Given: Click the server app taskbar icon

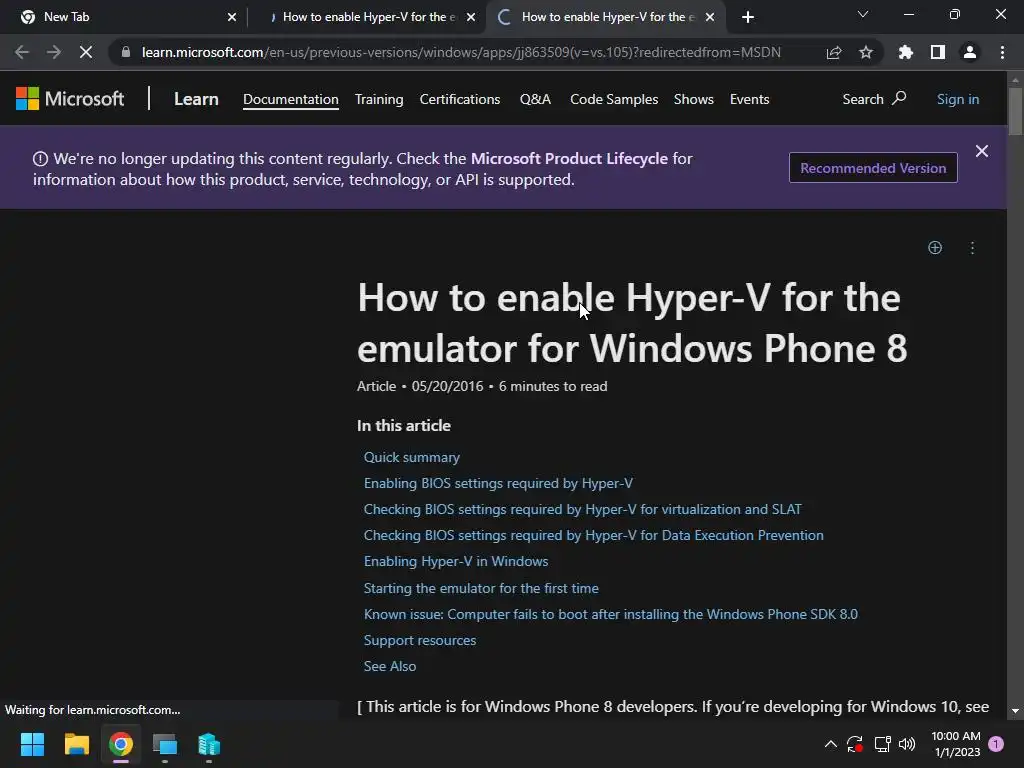Looking at the screenshot, I should (209, 744).
